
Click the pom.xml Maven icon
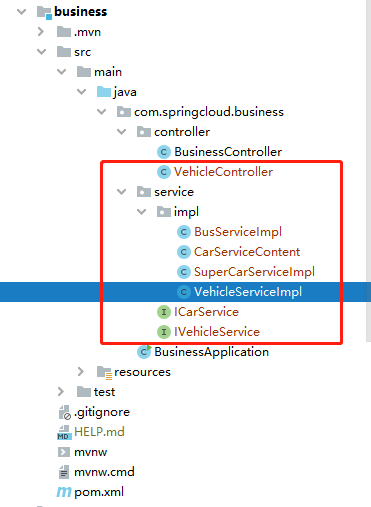click(x=64, y=492)
